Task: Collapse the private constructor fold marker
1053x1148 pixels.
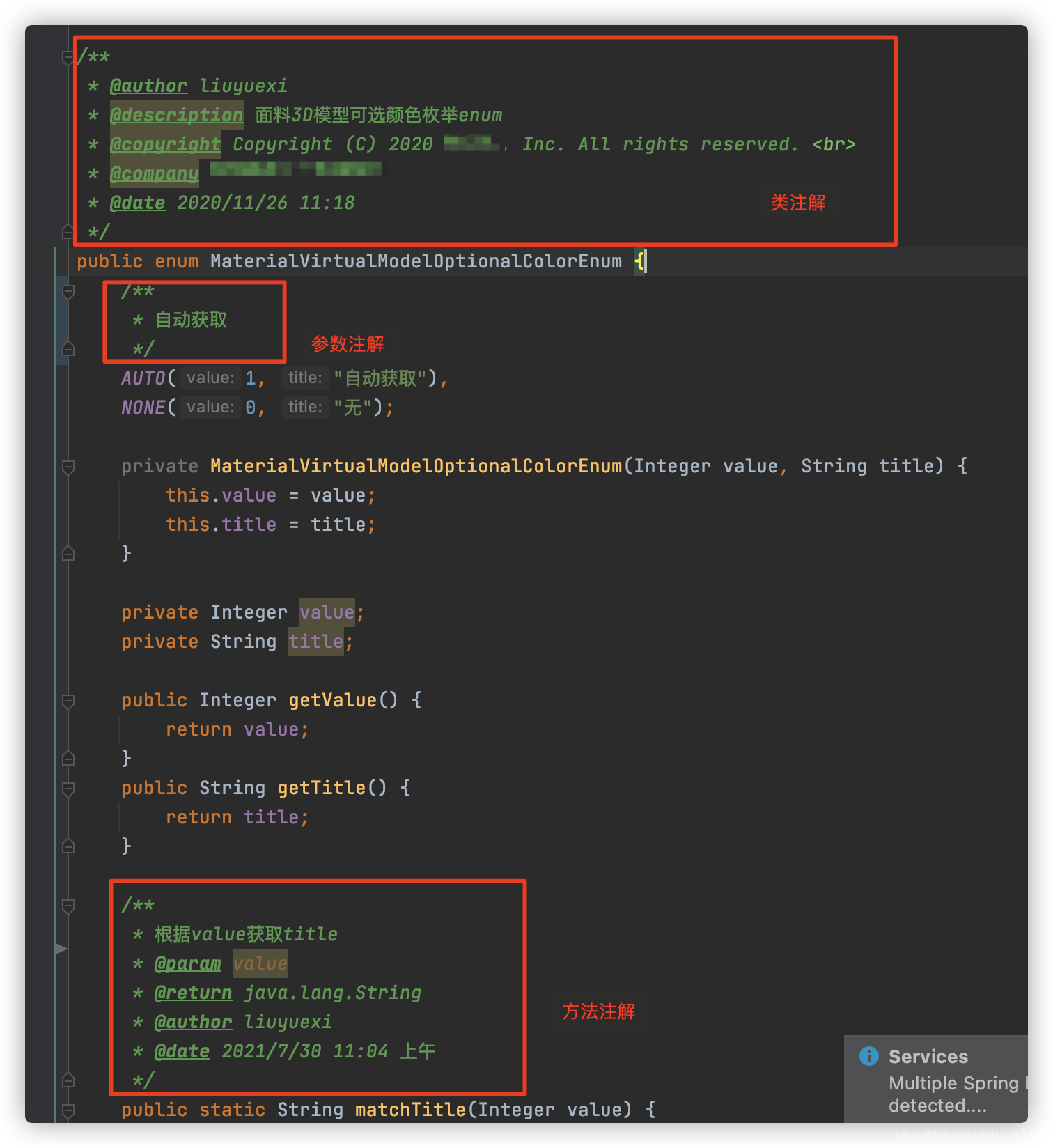Action: click(x=68, y=467)
